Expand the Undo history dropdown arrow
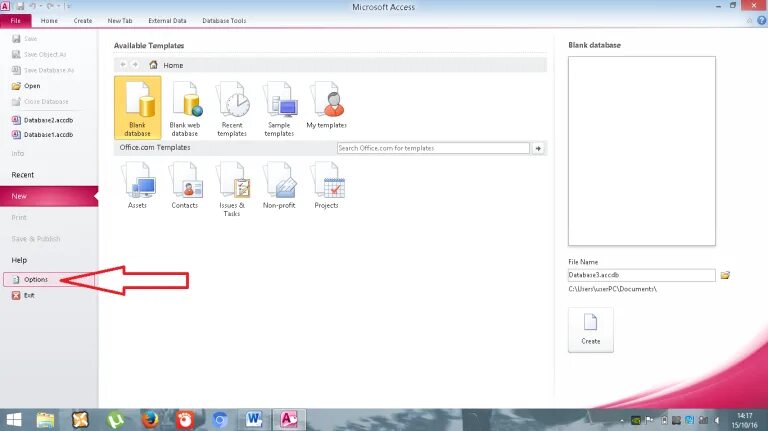 pos(40,6)
